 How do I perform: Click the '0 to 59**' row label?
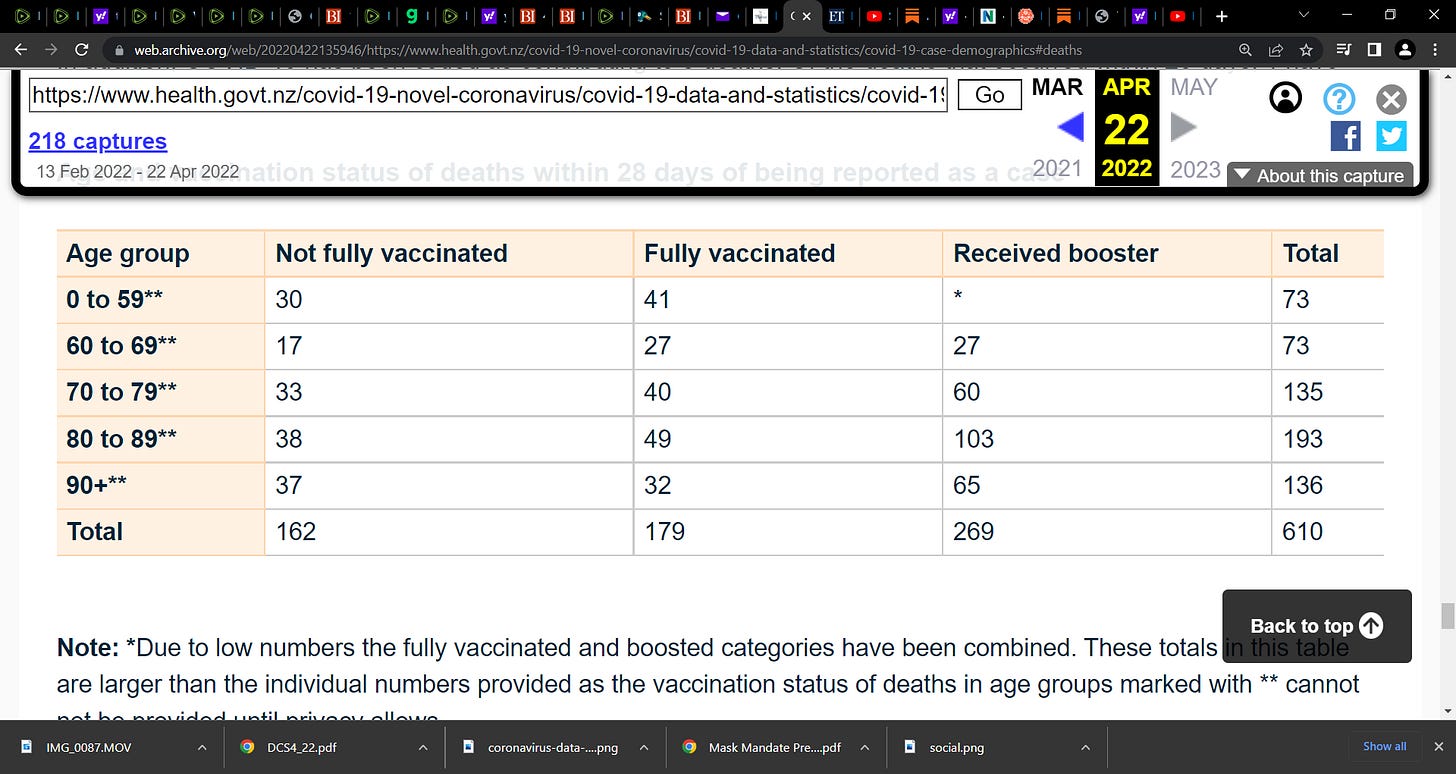[114, 299]
